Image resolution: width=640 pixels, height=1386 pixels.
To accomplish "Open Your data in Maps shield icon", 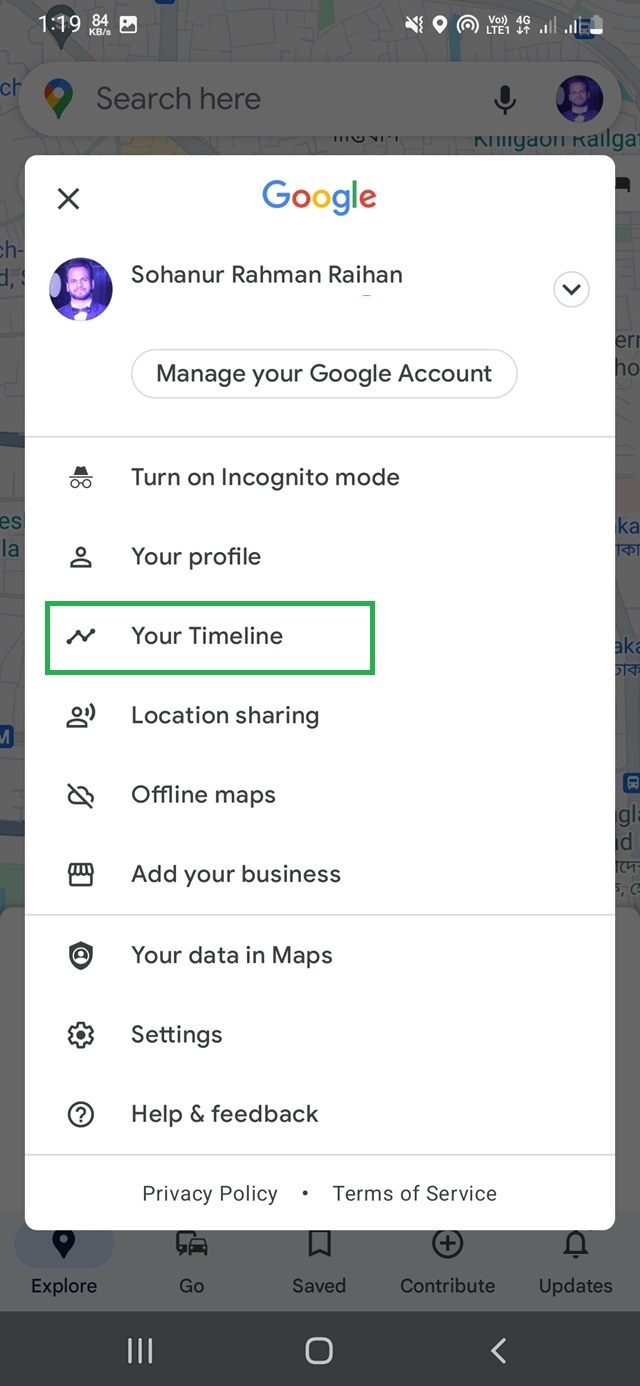I will tap(80, 955).
